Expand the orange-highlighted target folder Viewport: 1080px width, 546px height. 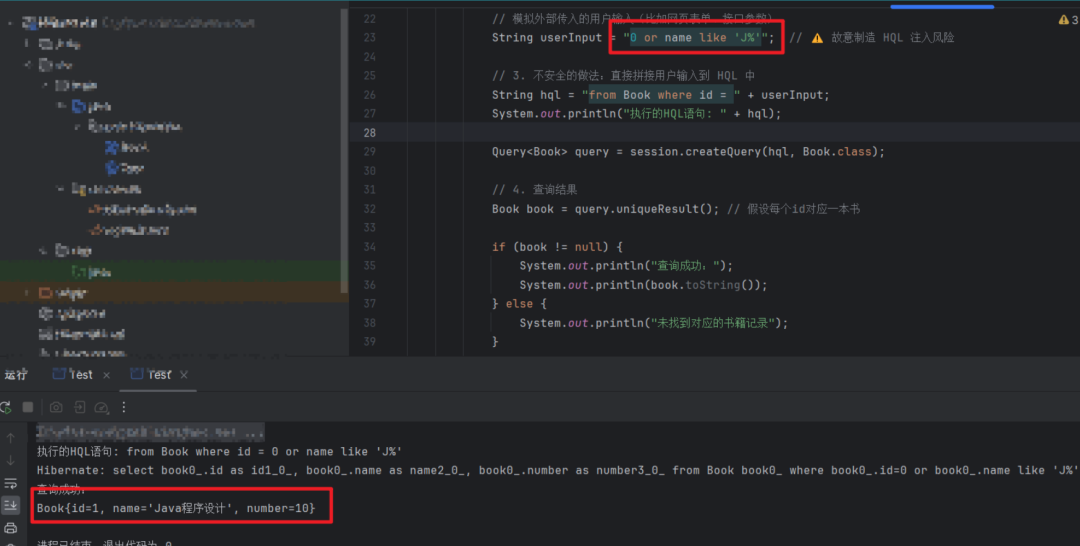point(28,293)
